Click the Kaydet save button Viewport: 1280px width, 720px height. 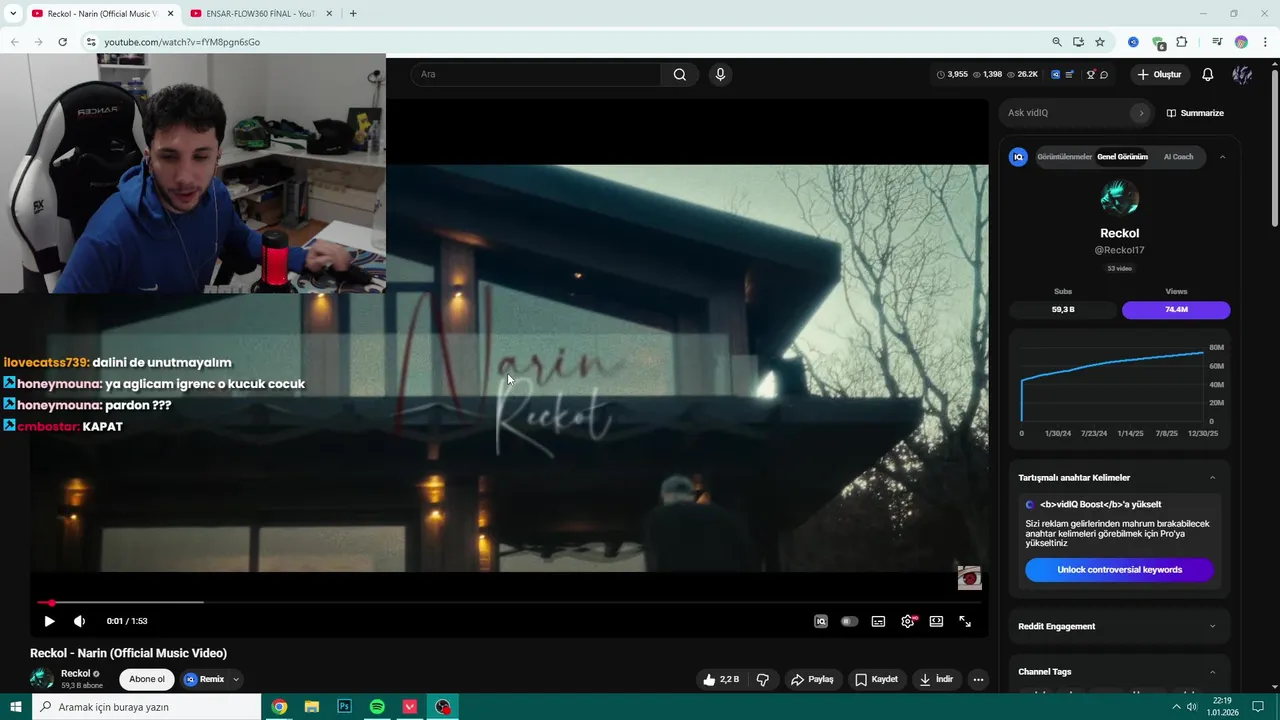click(x=876, y=679)
